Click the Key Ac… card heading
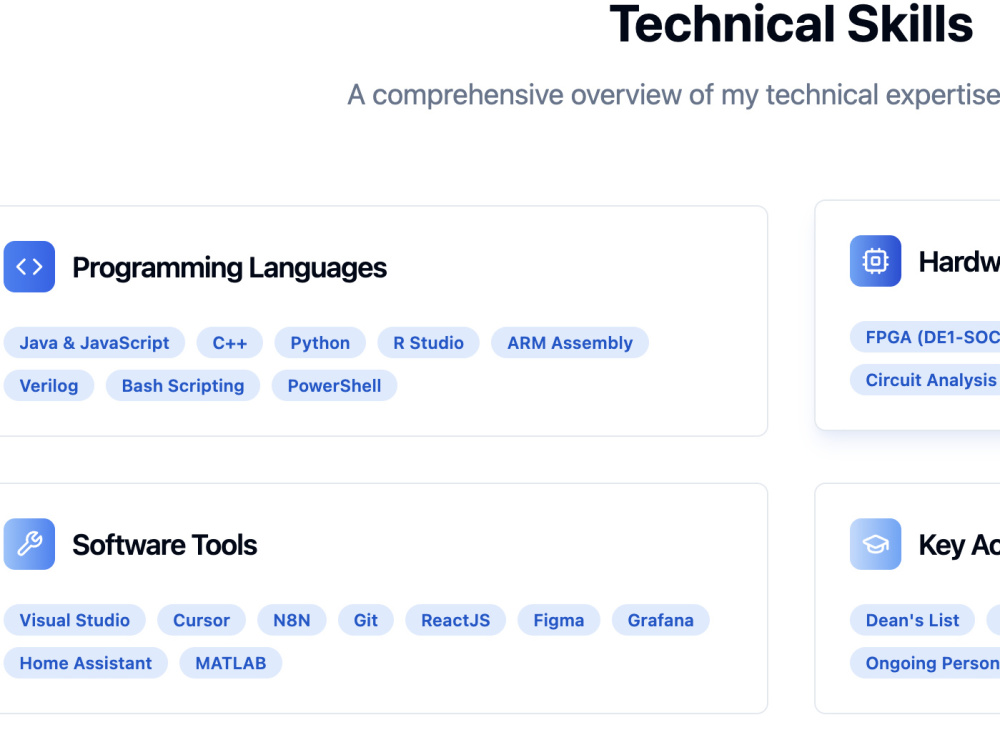The image size is (1000, 750). point(959,545)
